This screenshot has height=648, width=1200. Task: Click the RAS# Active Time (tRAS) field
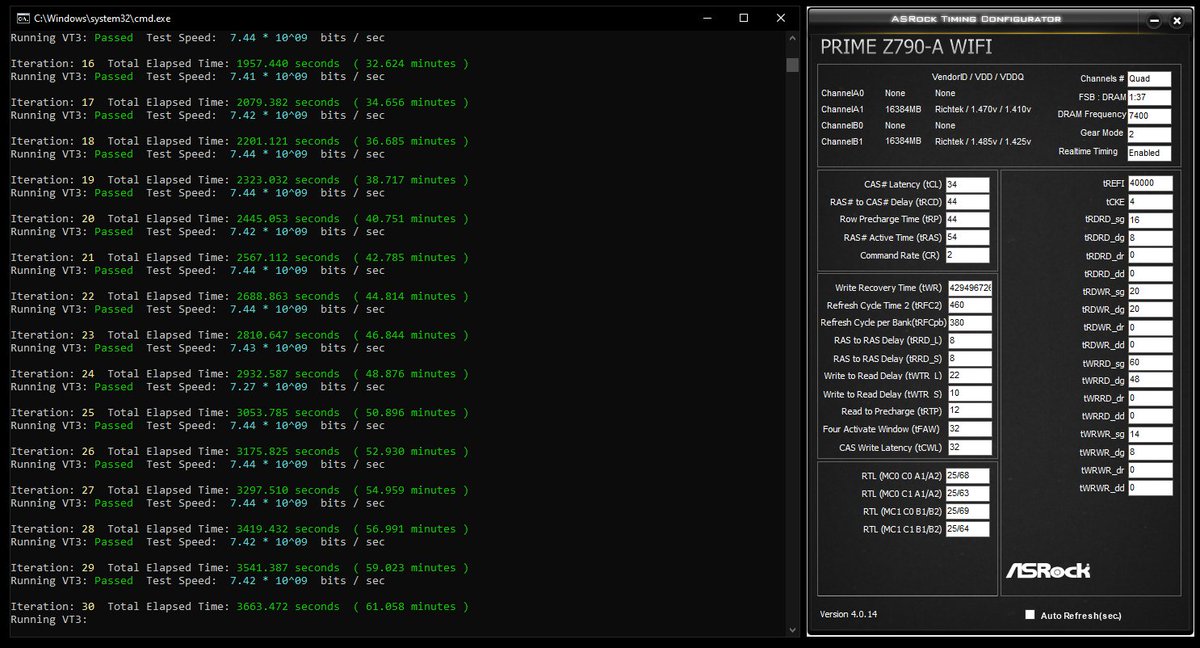[968, 238]
